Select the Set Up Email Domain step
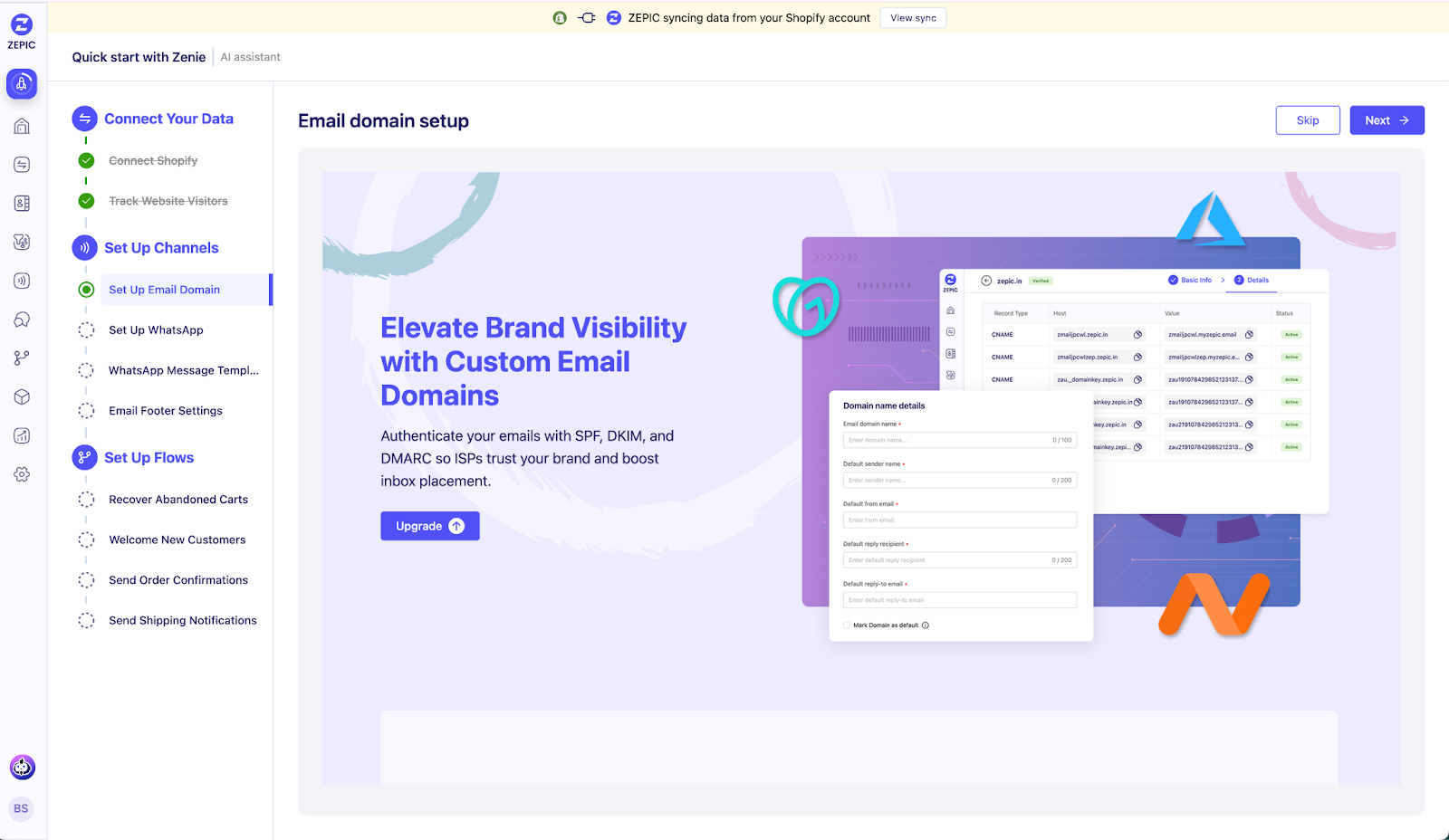 pos(185,290)
